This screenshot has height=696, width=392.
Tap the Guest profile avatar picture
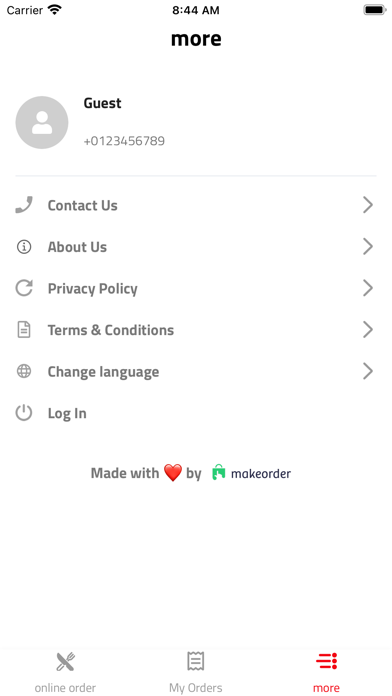pos(42,123)
